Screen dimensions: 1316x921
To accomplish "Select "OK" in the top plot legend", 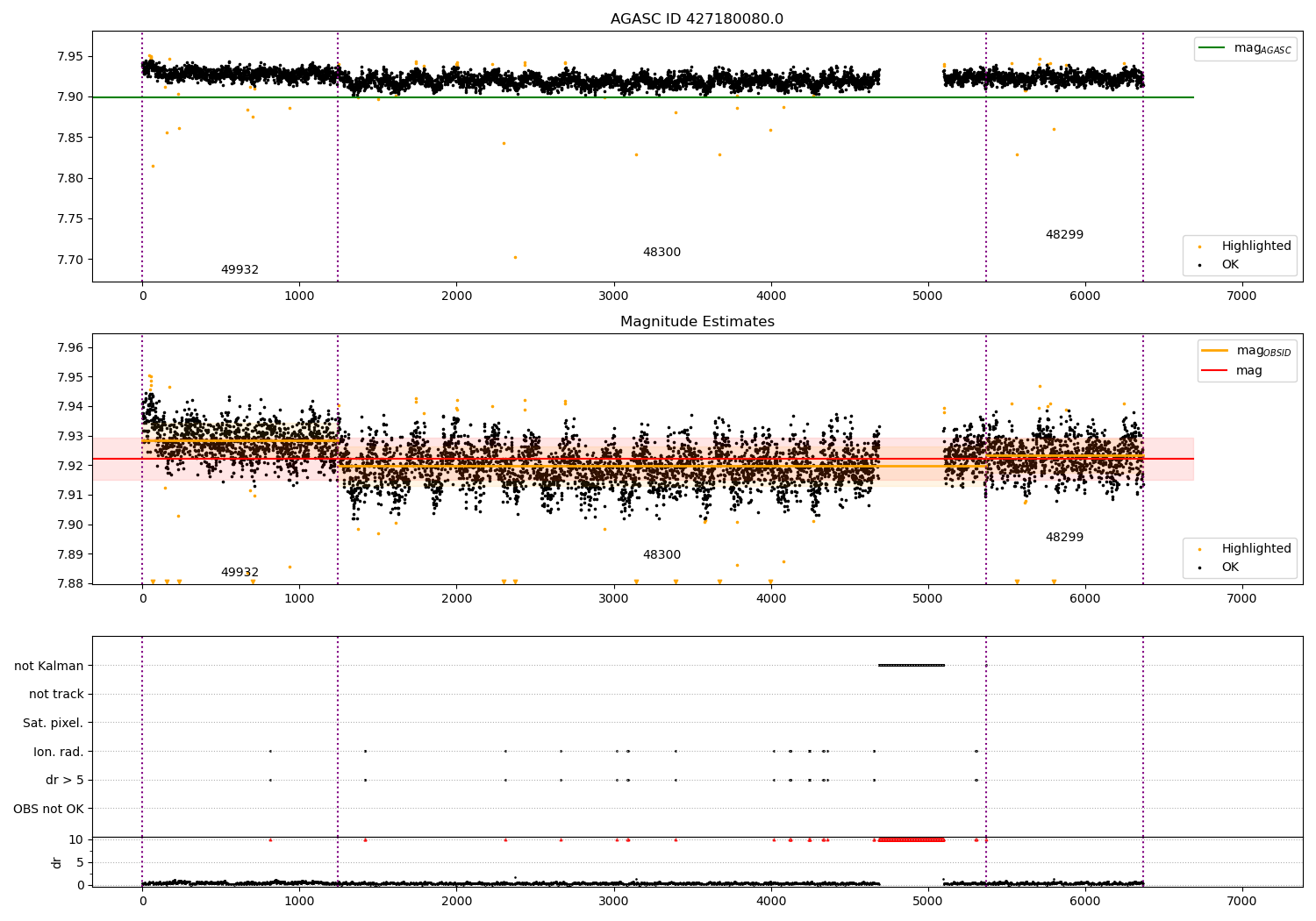I will pos(1230,265).
